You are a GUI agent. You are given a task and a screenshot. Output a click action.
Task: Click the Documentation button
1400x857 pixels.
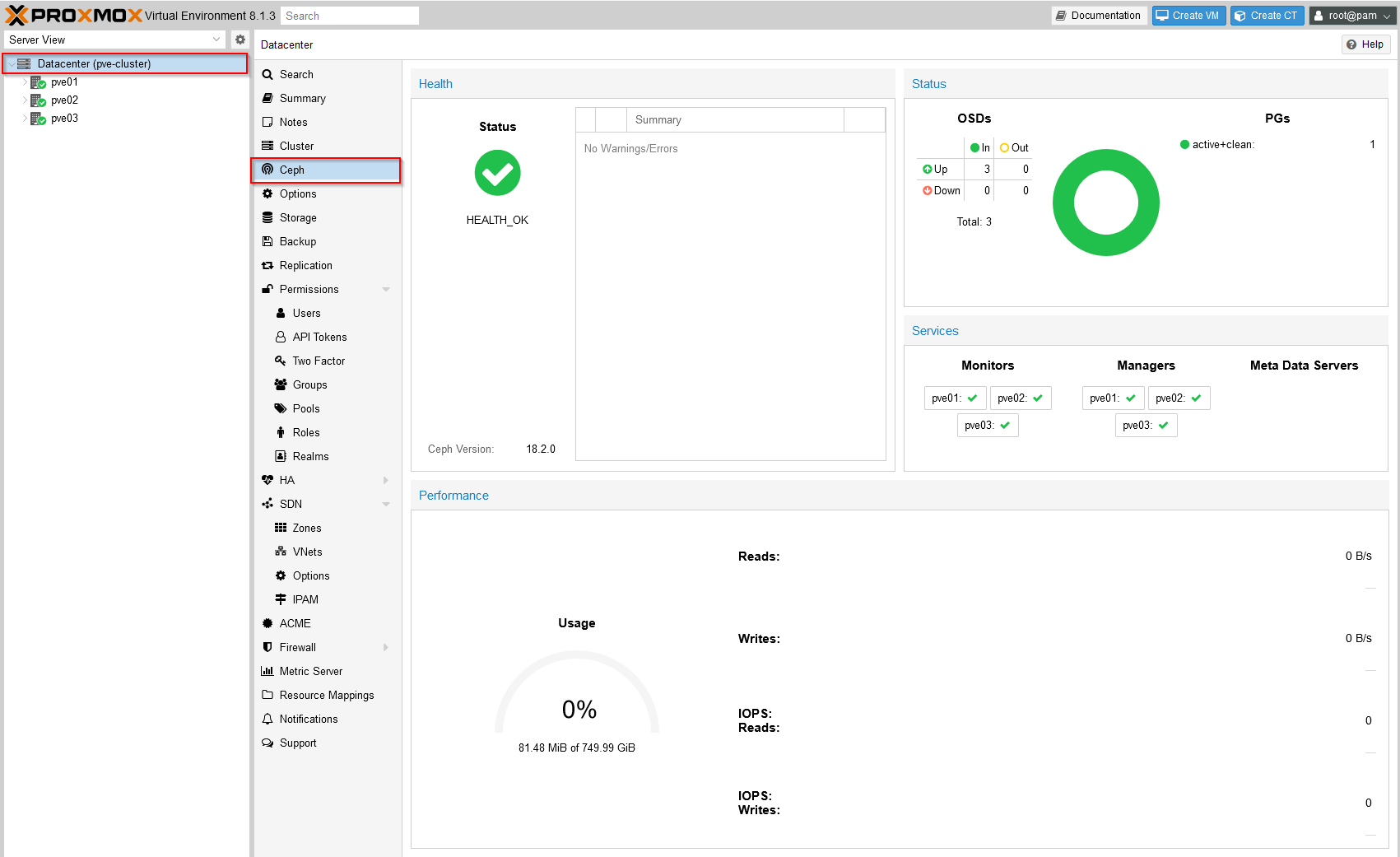tap(1099, 16)
